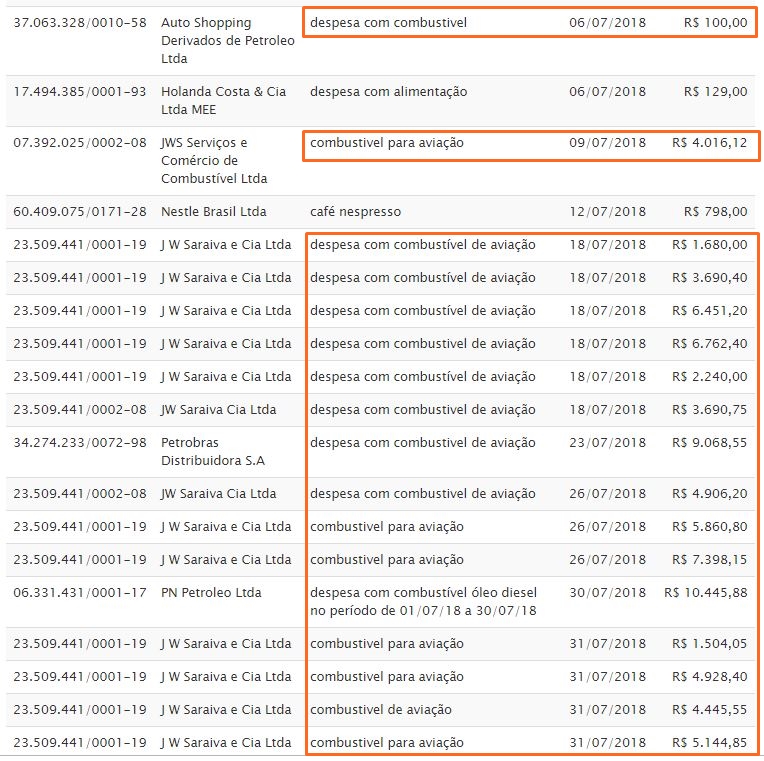Click the R$ 798,00 amount cell
Viewport: 764px width, 761px height.
tap(715, 211)
